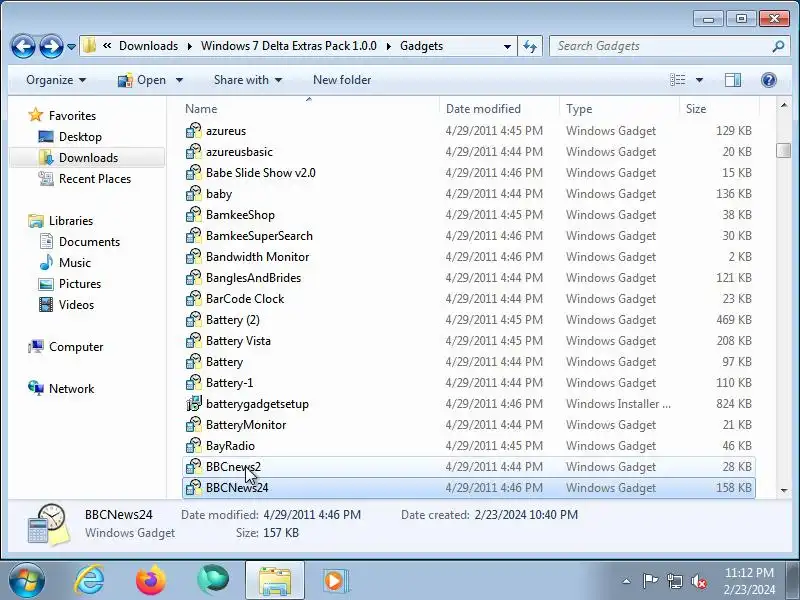
Task: Select the BBCnews2 file
Action: pyautogui.click(x=233, y=466)
